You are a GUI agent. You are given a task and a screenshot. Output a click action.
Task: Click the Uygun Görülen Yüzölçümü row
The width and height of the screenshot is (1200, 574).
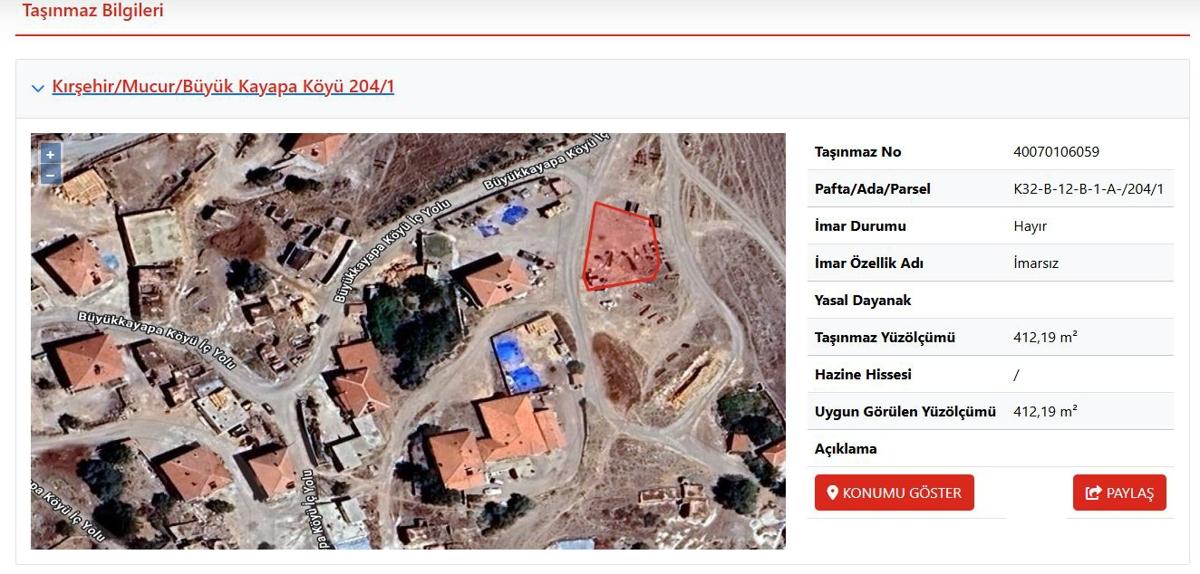(990, 411)
